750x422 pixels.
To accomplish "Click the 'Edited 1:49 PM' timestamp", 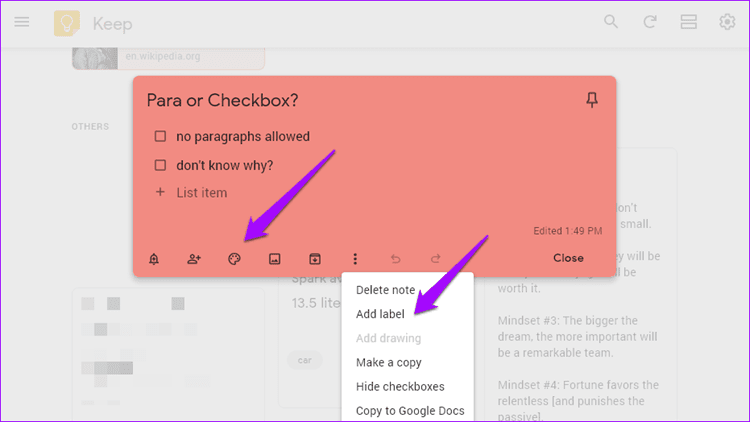I will click(568, 231).
